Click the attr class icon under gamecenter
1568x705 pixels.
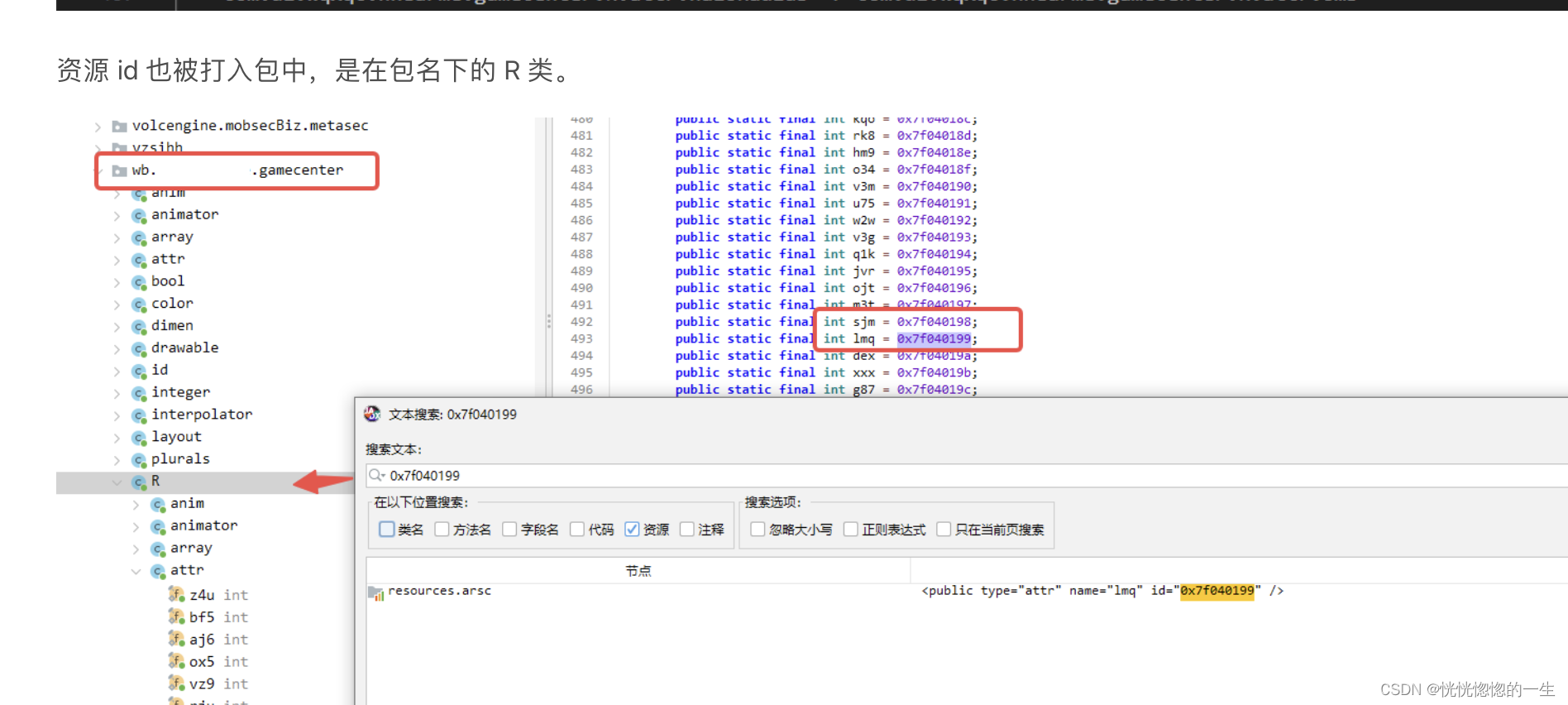click(139, 260)
